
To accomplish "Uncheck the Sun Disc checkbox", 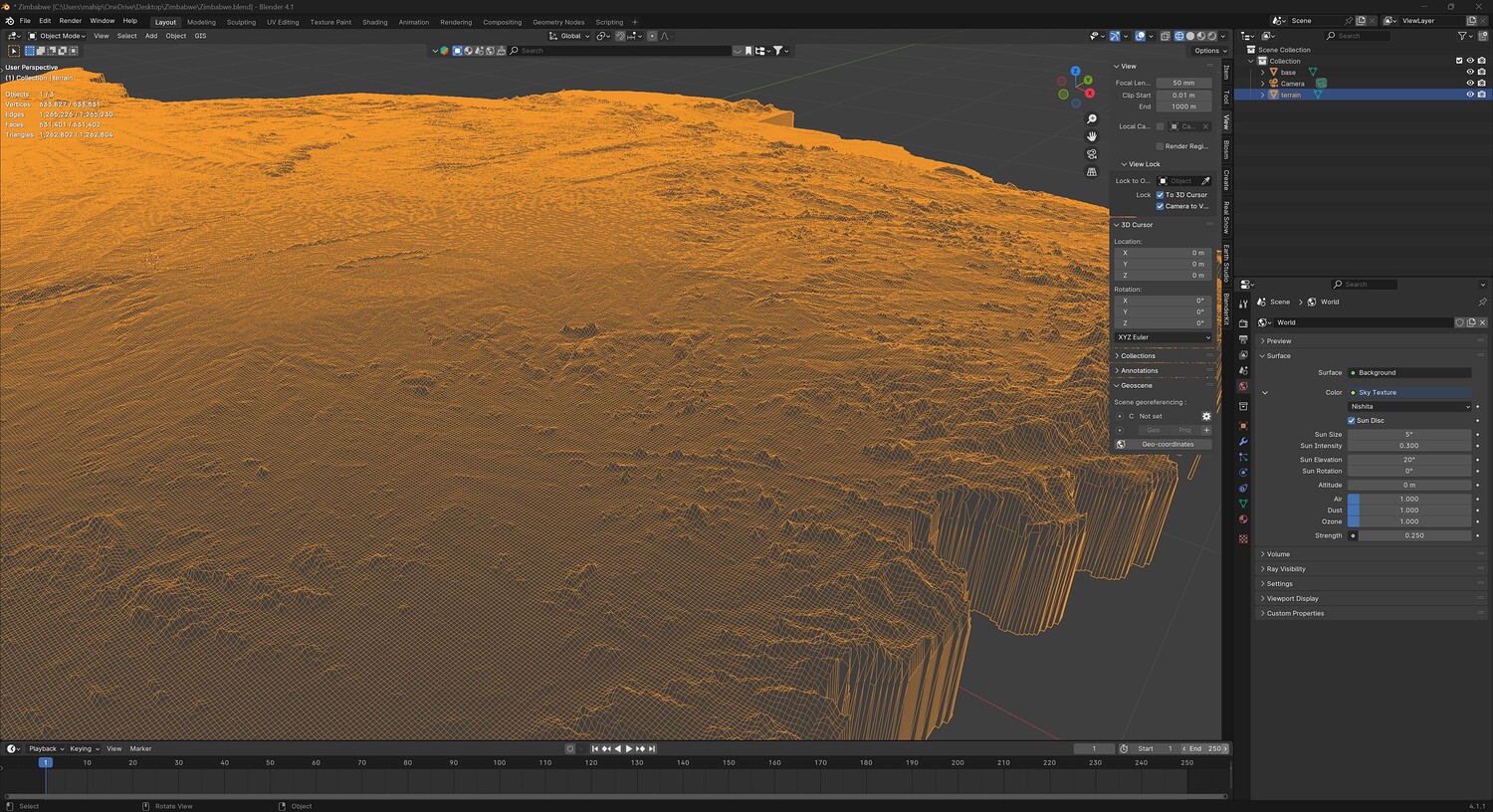I will point(1352,421).
